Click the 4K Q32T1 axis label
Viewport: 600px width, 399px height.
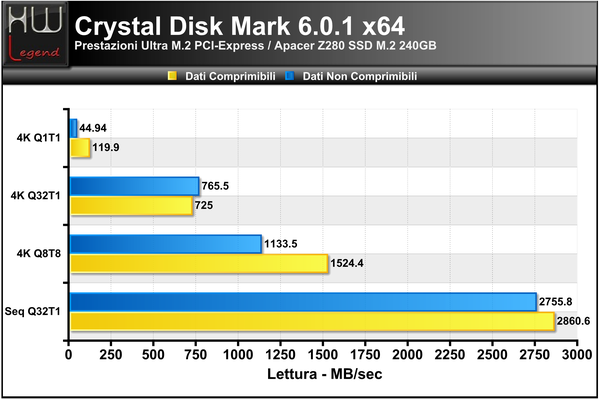pyautogui.click(x=36, y=195)
